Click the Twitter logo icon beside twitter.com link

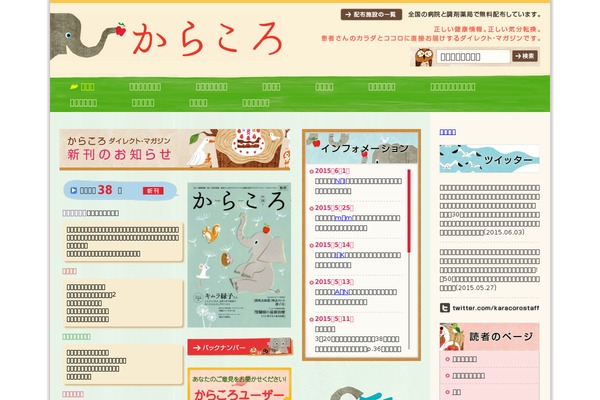445,308
